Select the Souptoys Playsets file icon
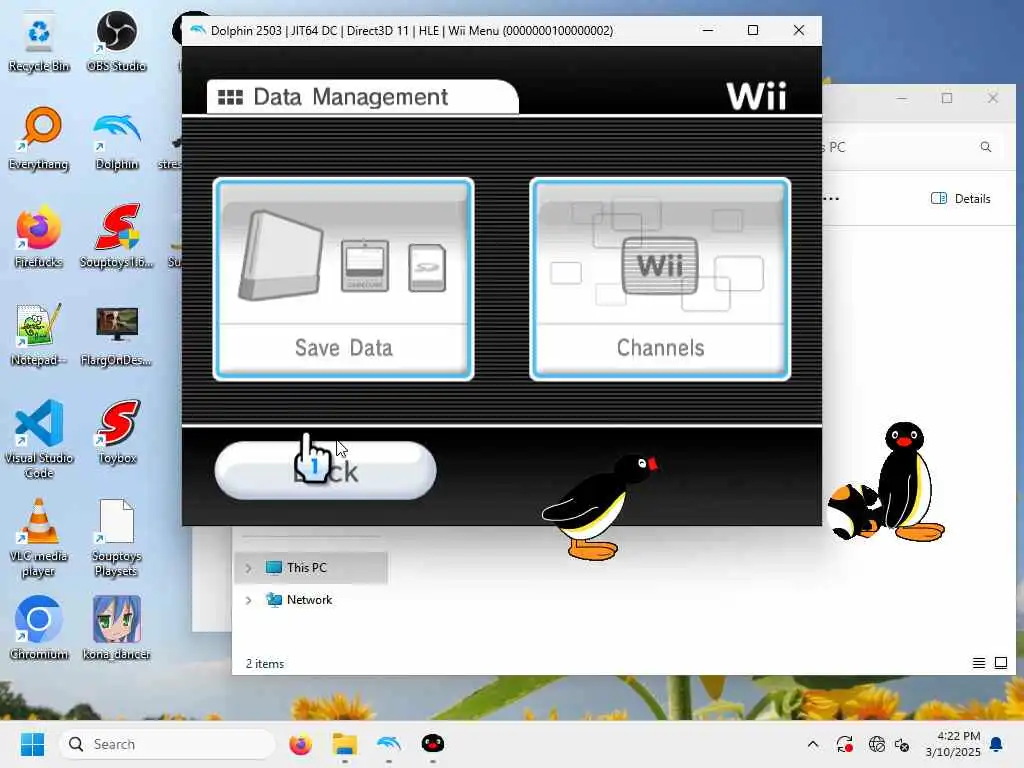Screen dimensions: 1024x768 [x=116, y=538]
